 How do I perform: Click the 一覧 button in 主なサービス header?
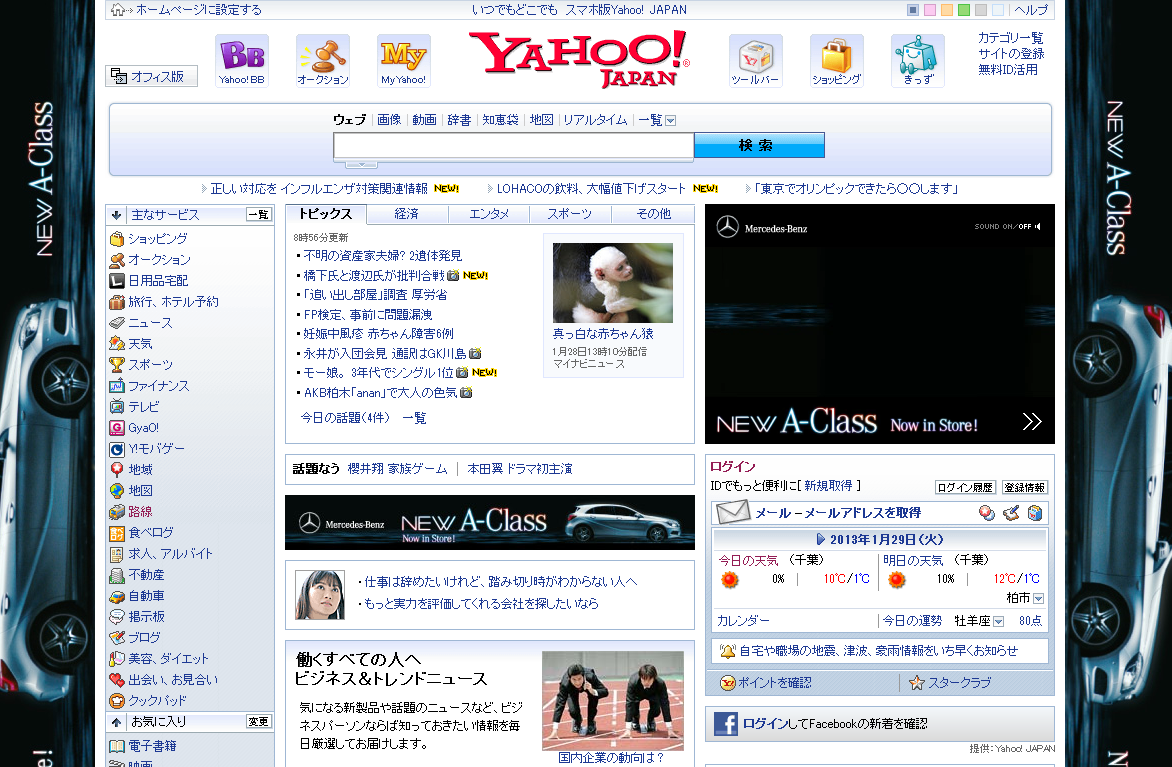[259, 215]
